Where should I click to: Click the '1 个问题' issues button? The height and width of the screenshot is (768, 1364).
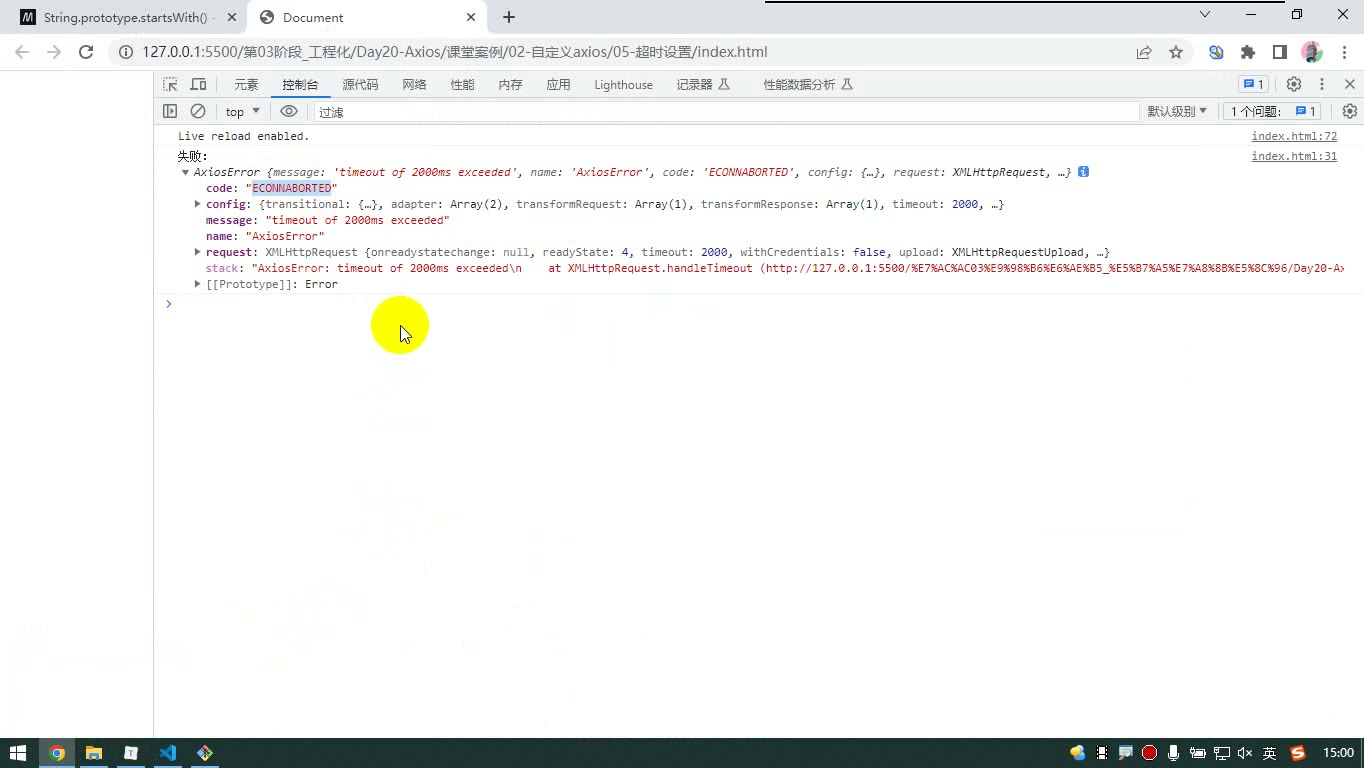[1274, 111]
